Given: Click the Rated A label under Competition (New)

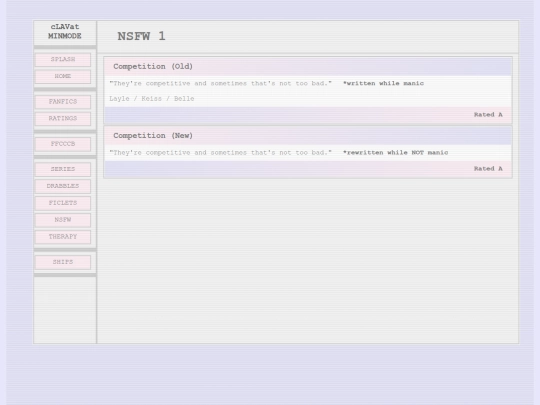Looking at the screenshot, I should click(x=488, y=169).
